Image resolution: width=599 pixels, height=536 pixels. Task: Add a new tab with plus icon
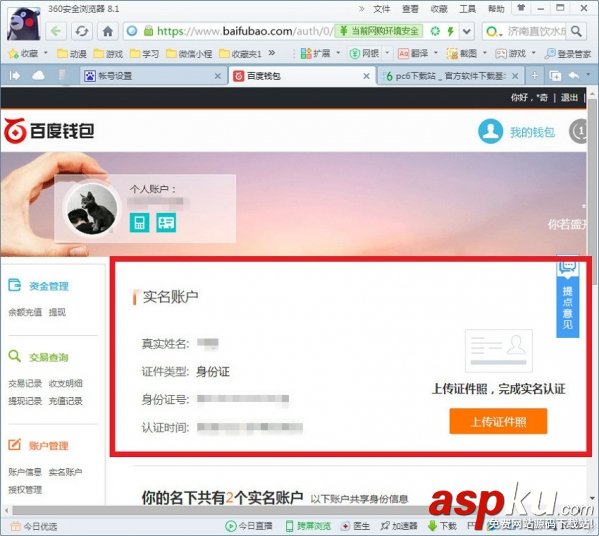point(534,76)
